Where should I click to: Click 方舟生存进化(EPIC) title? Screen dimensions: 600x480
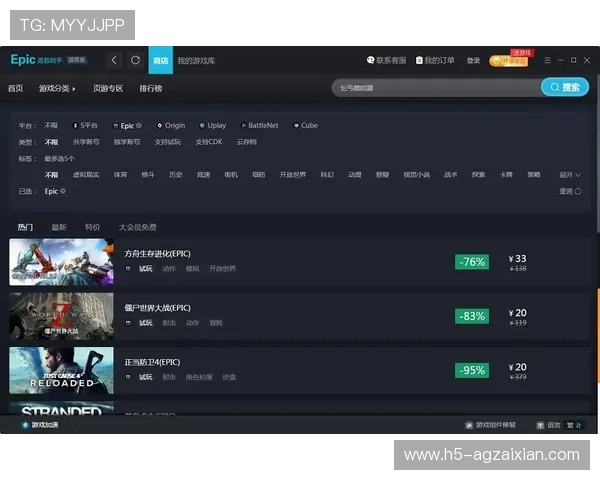157,254
